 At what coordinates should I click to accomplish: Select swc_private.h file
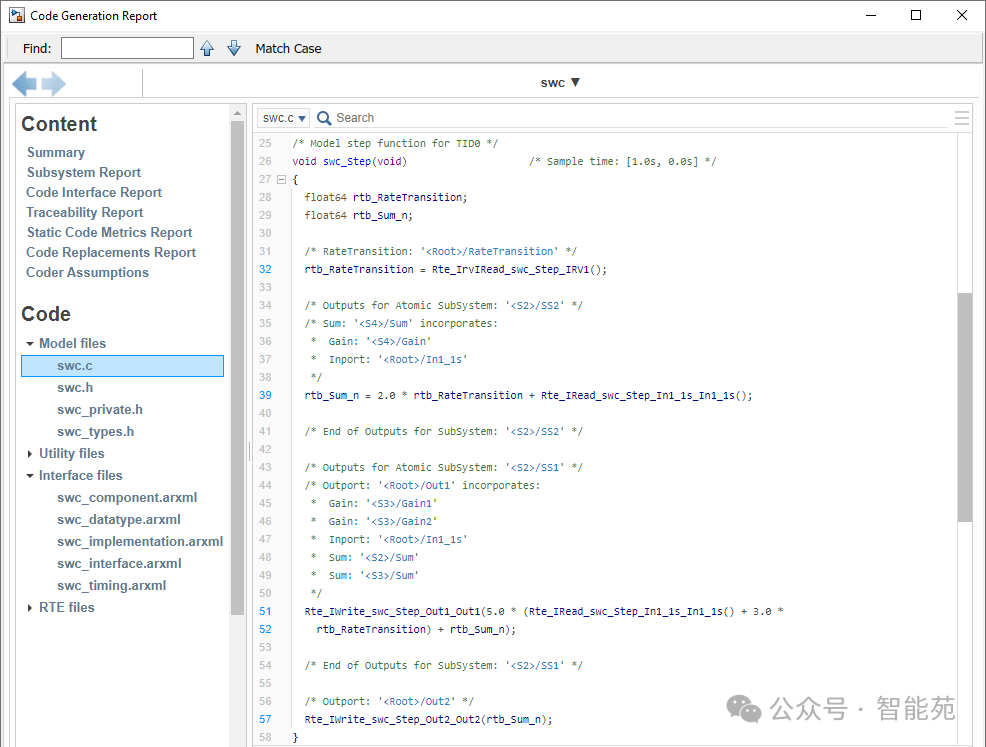point(99,410)
